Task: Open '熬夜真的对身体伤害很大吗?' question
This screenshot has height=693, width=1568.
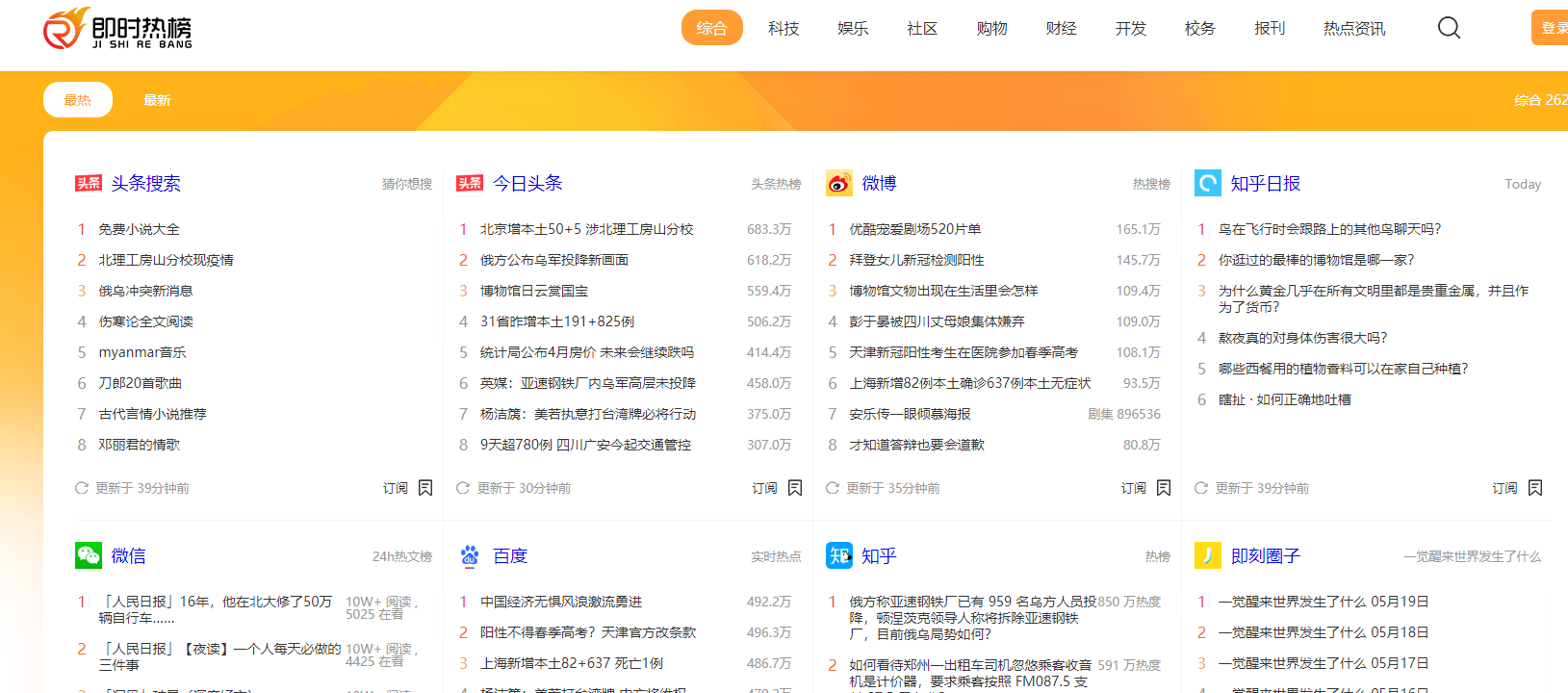Action: 1303,338
